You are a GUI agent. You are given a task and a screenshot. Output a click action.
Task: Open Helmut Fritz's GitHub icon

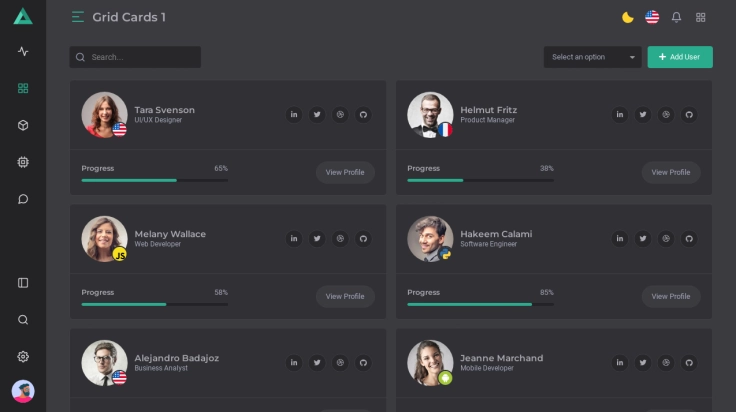[689, 115]
